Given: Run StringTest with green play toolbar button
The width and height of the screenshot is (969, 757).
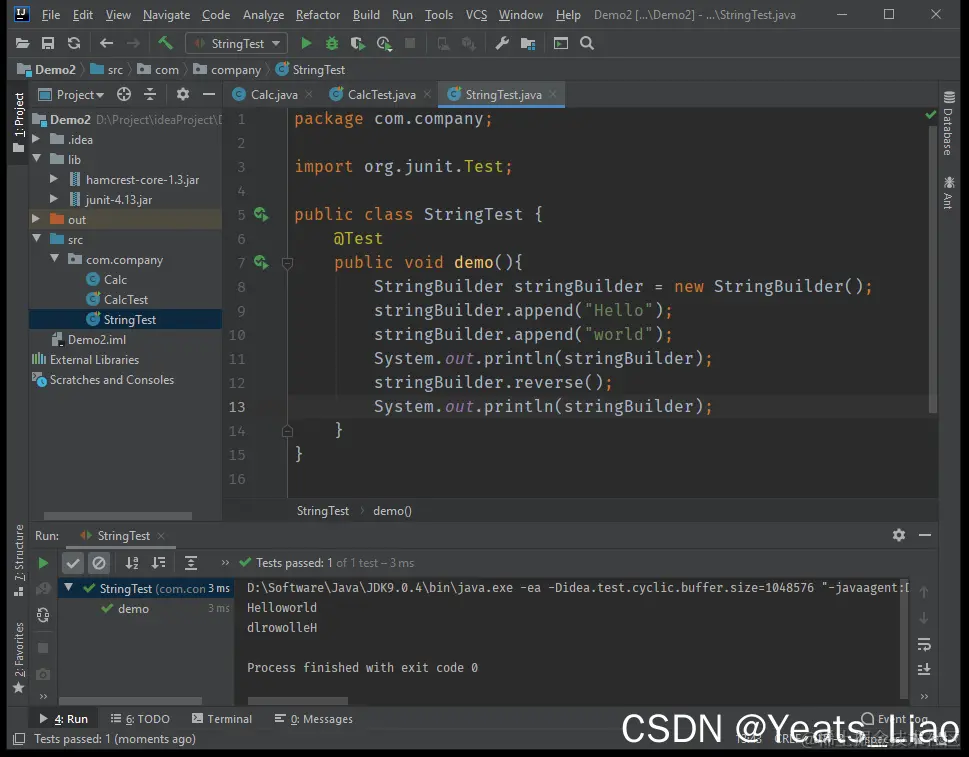Looking at the screenshot, I should tap(306, 43).
